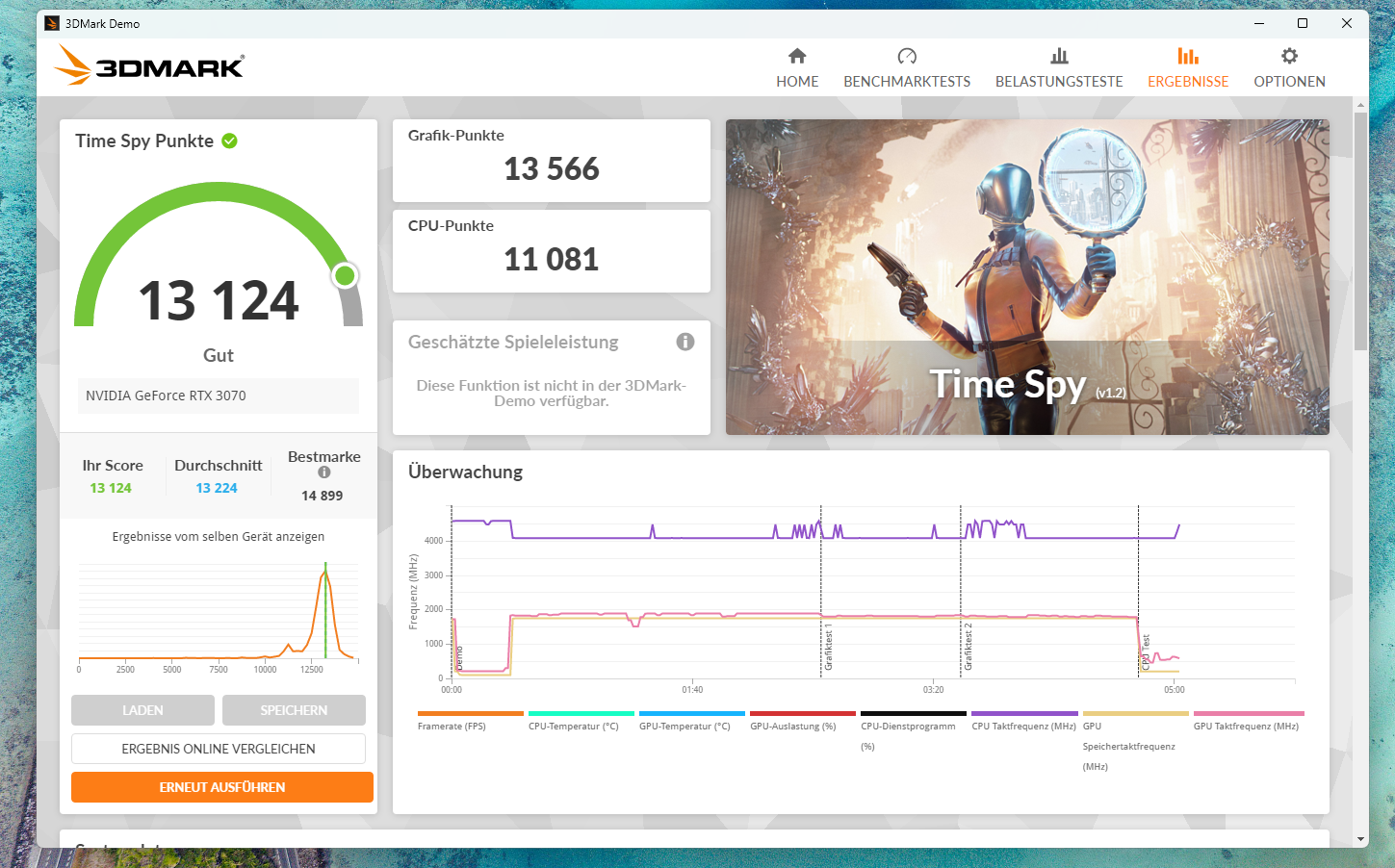Click the Grafik-Punkte score 13 566
The width and height of the screenshot is (1395, 868).
click(552, 169)
